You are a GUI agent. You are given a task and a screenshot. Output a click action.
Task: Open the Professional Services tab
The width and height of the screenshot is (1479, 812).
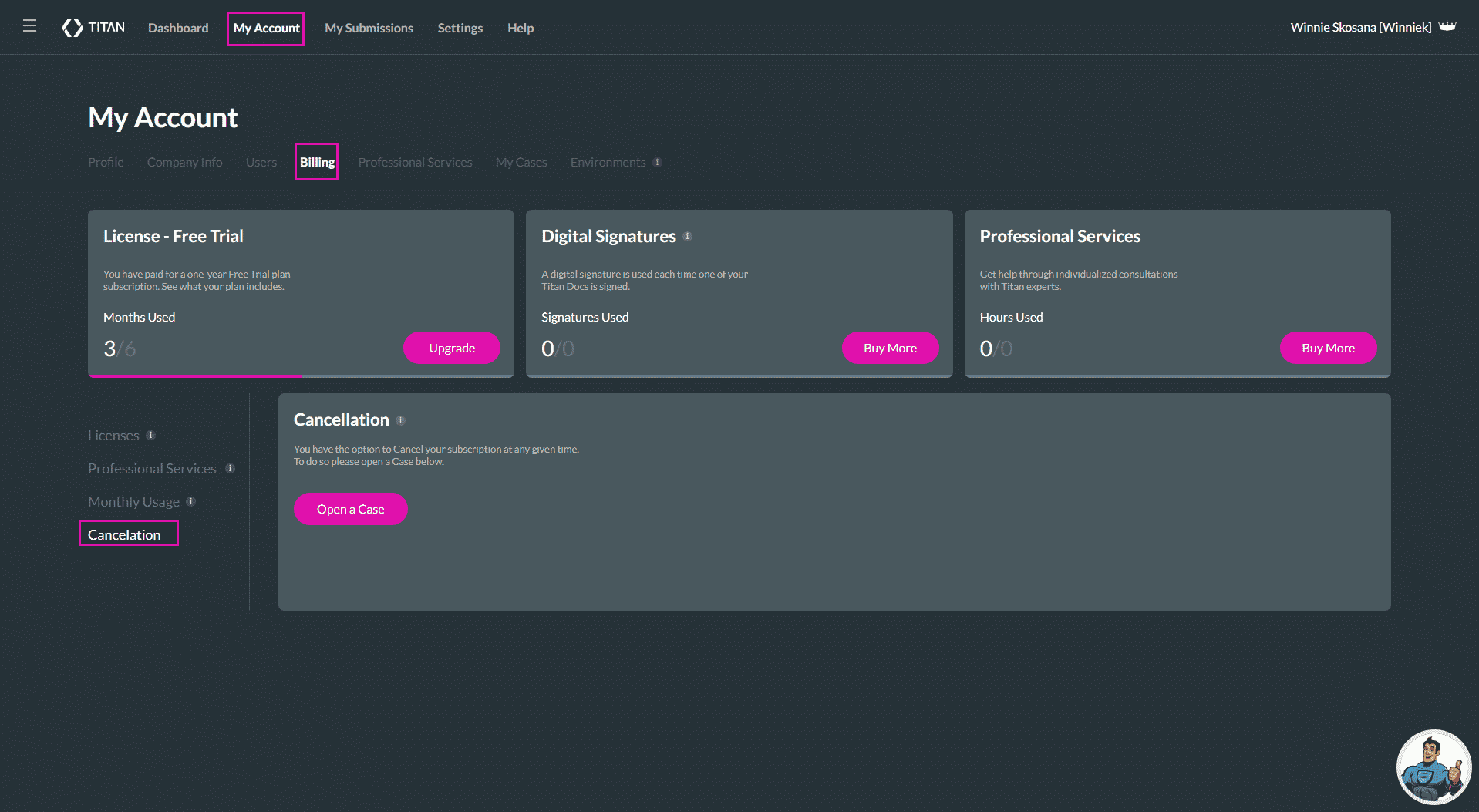(x=415, y=162)
